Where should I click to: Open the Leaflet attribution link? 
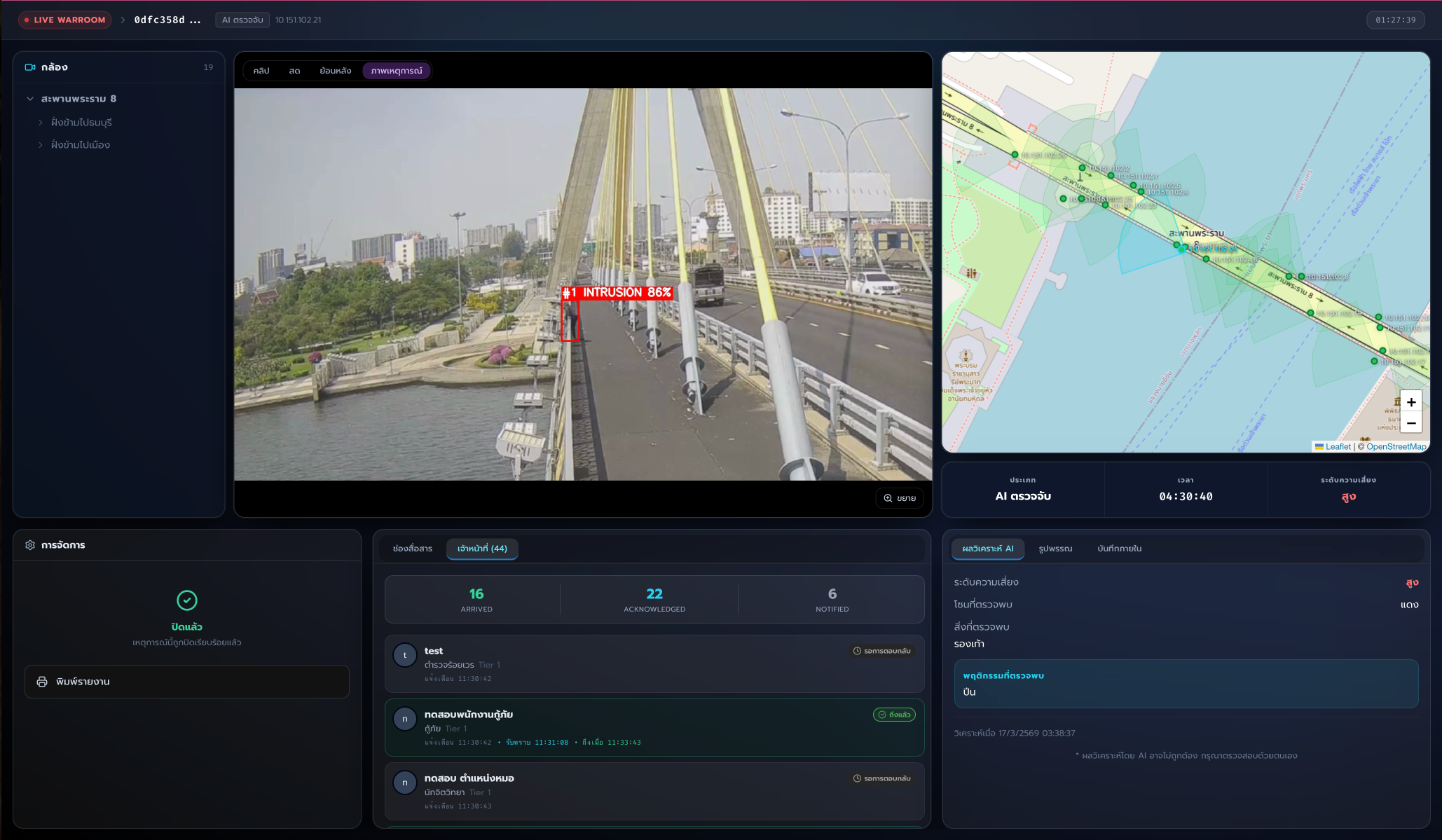pyautogui.click(x=1338, y=446)
